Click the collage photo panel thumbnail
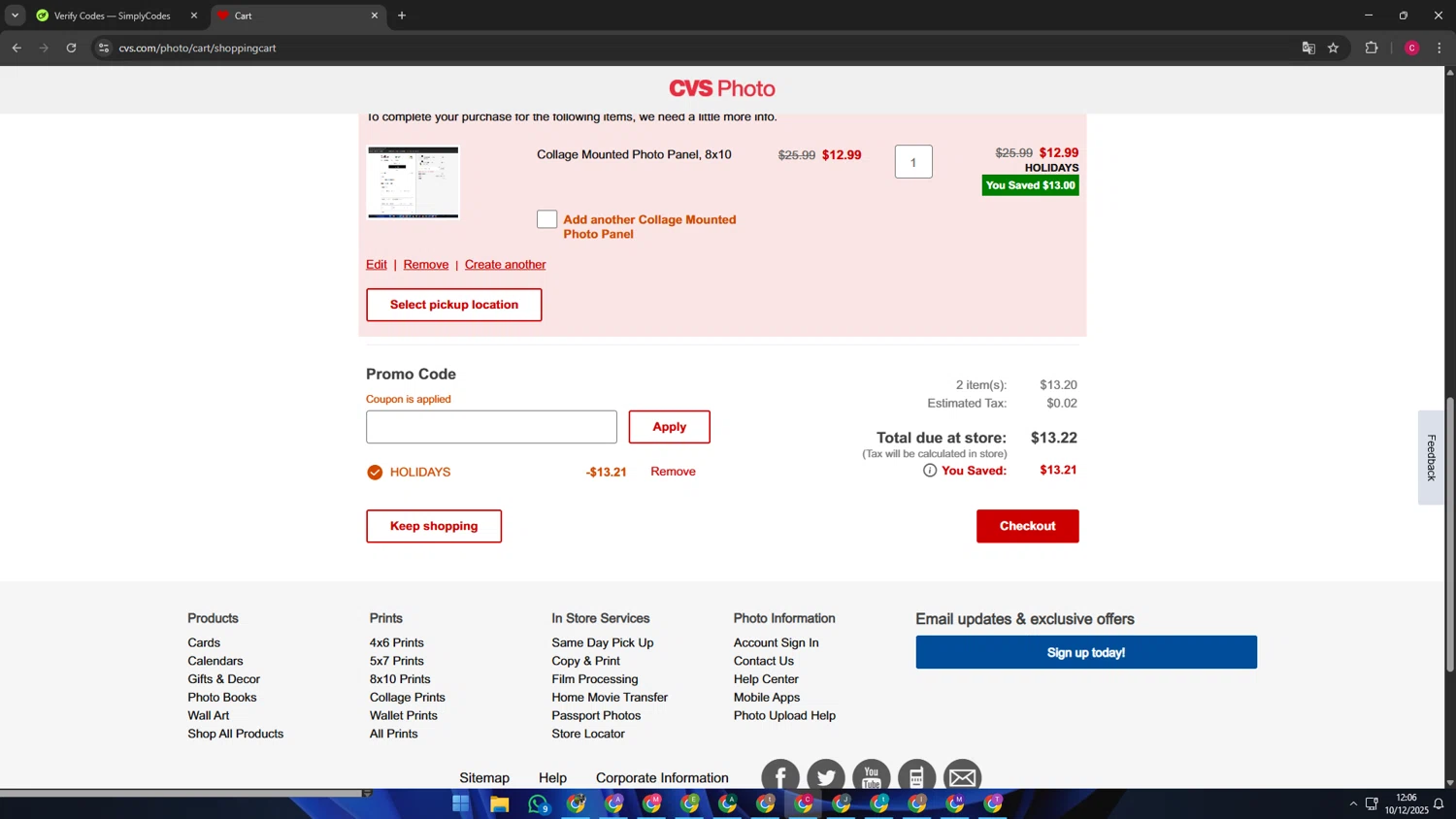This screenshot has width=1456, height=819. pos(414,182)
